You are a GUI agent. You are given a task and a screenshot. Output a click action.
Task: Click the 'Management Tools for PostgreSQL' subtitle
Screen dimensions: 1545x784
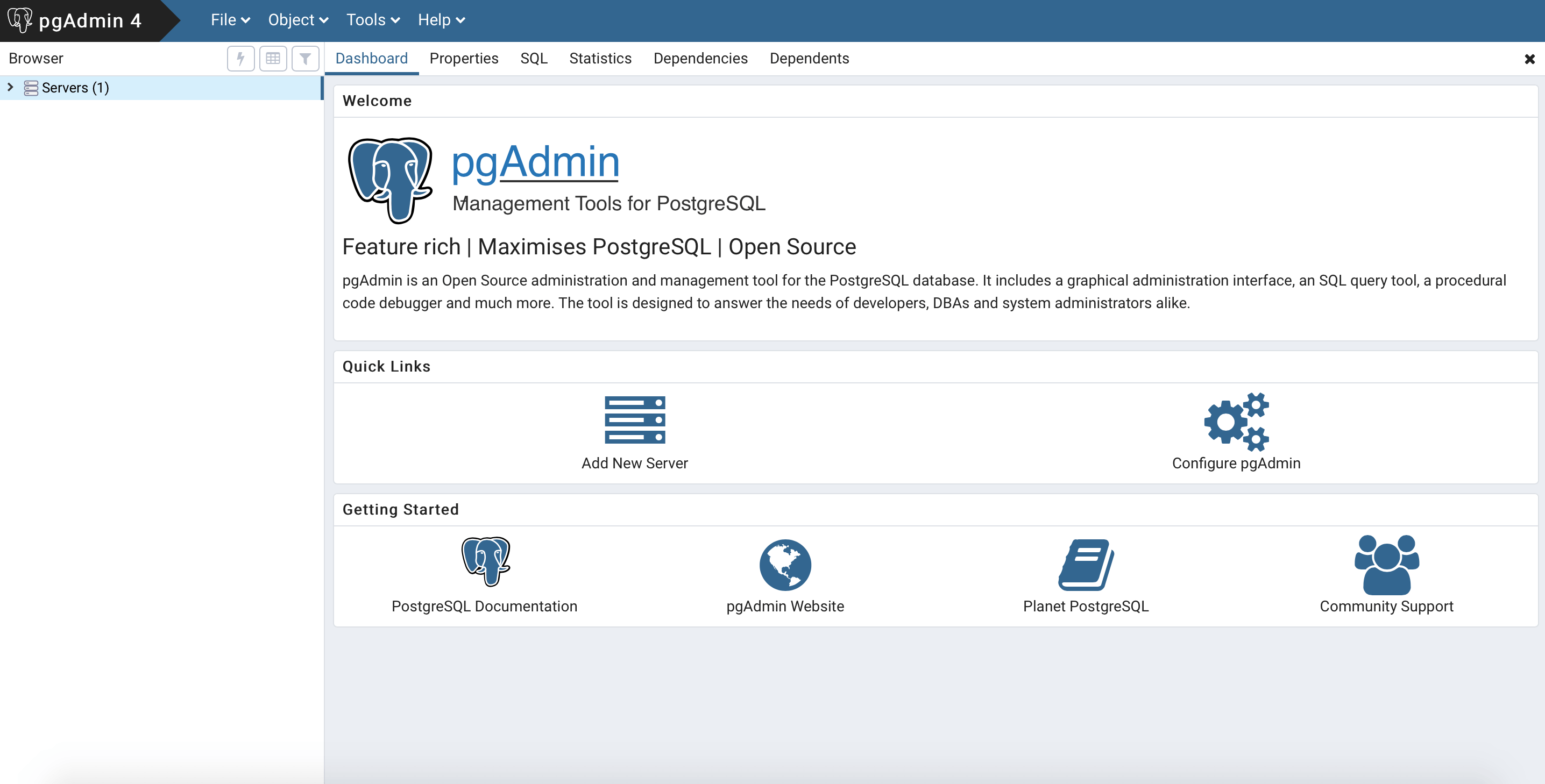coord(609,204)
